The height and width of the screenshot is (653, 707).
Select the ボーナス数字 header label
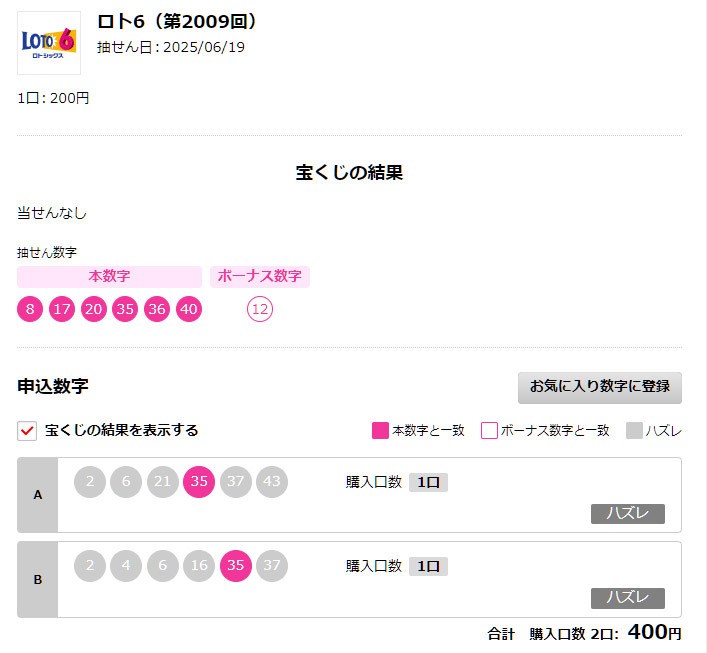[x=260, y=276]
